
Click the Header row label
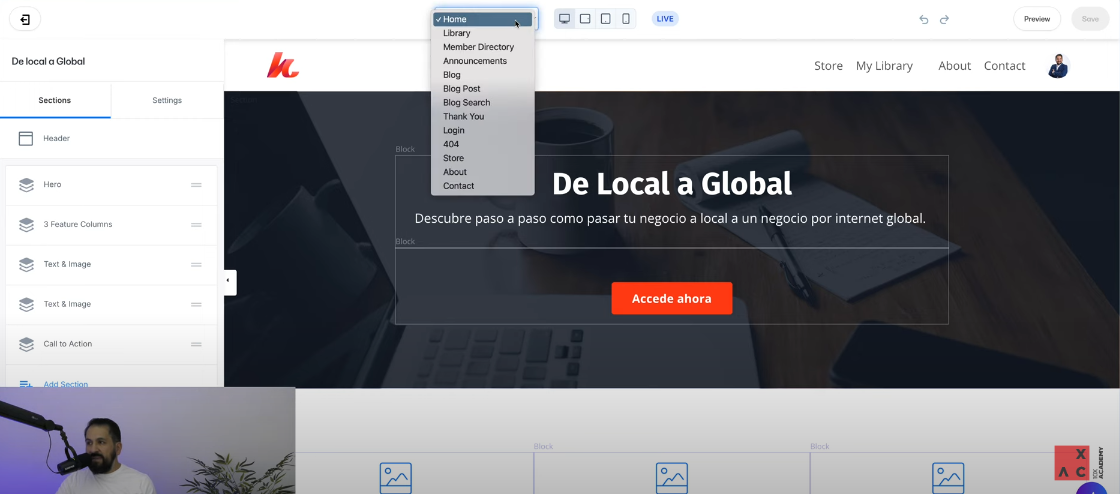click(56, 138)
